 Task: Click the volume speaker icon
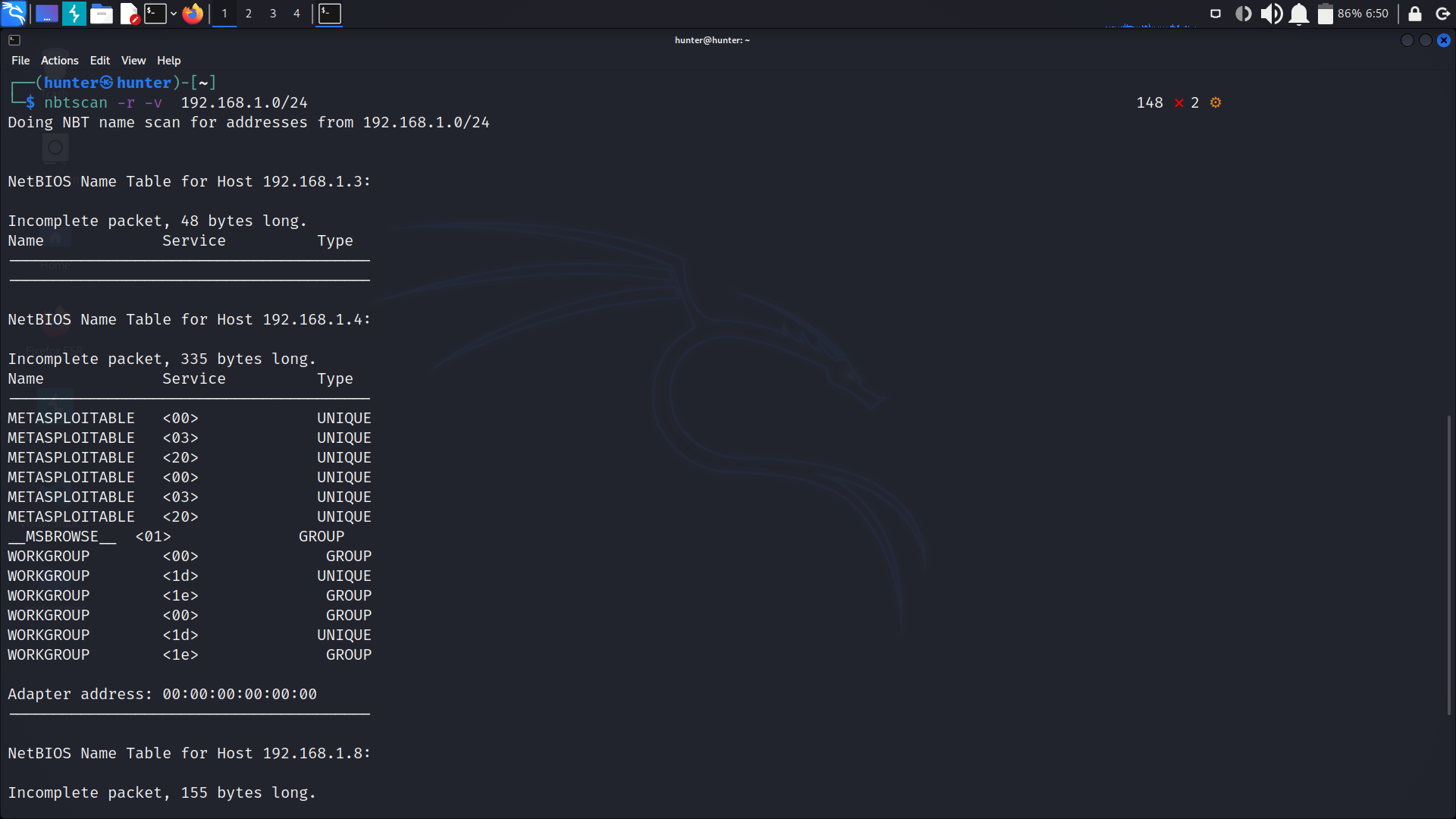coord(1271,13)
